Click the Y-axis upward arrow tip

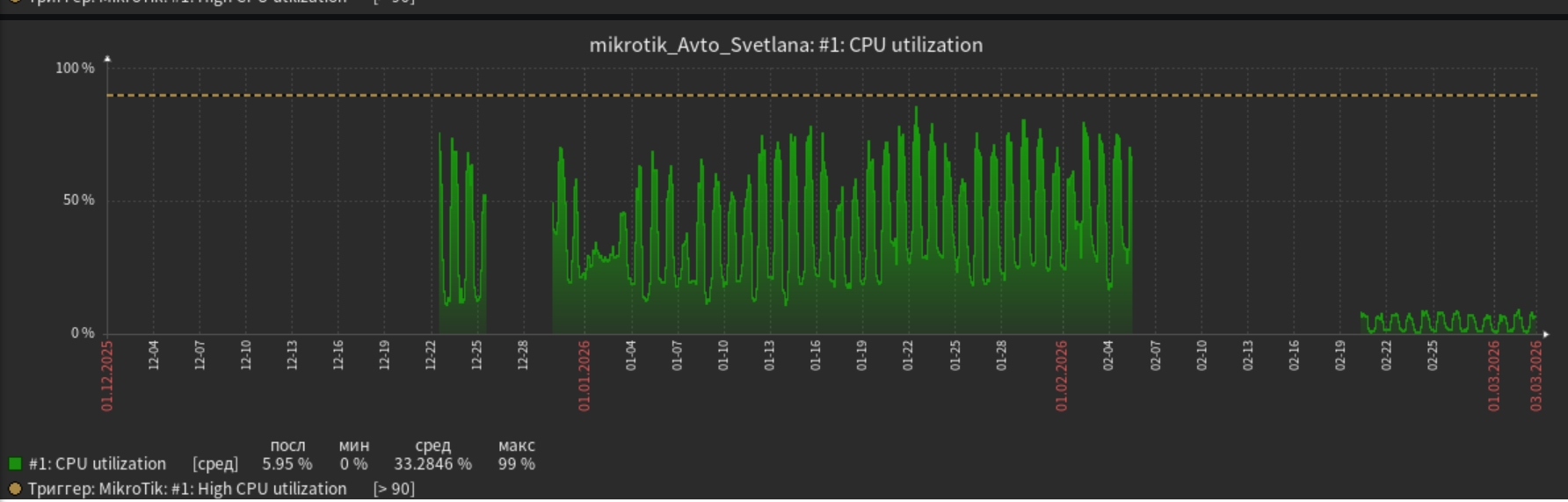pos(107,59)
